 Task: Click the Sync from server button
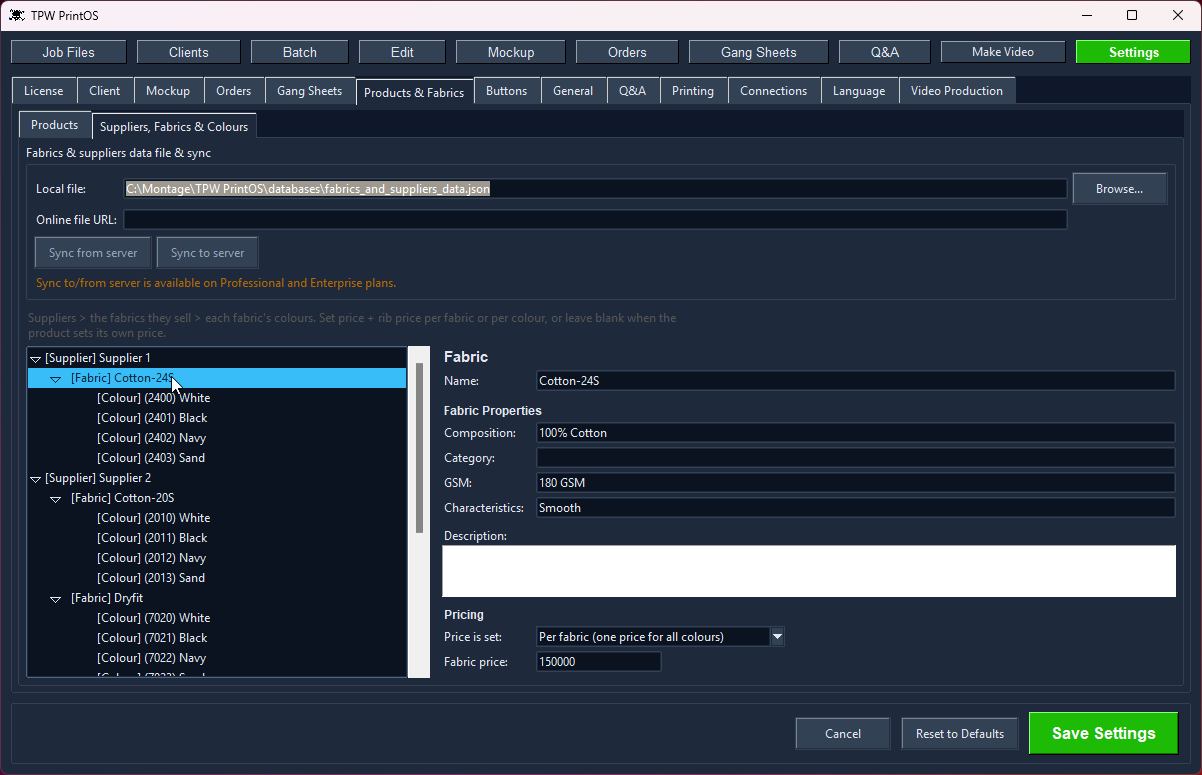tap(93, 253)
